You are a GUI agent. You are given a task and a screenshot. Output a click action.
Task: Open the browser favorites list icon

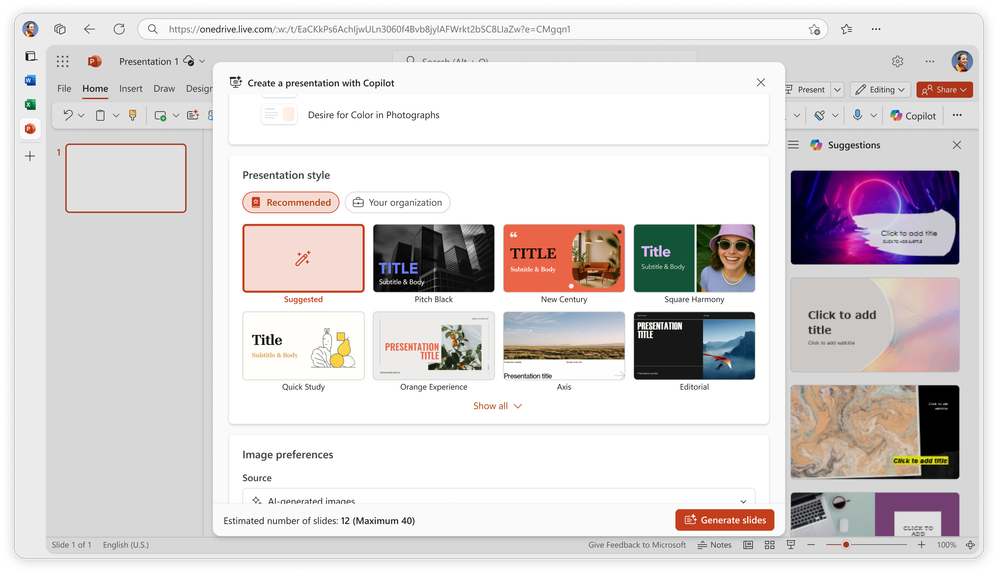pyautogui.click(x=846, y=29)
